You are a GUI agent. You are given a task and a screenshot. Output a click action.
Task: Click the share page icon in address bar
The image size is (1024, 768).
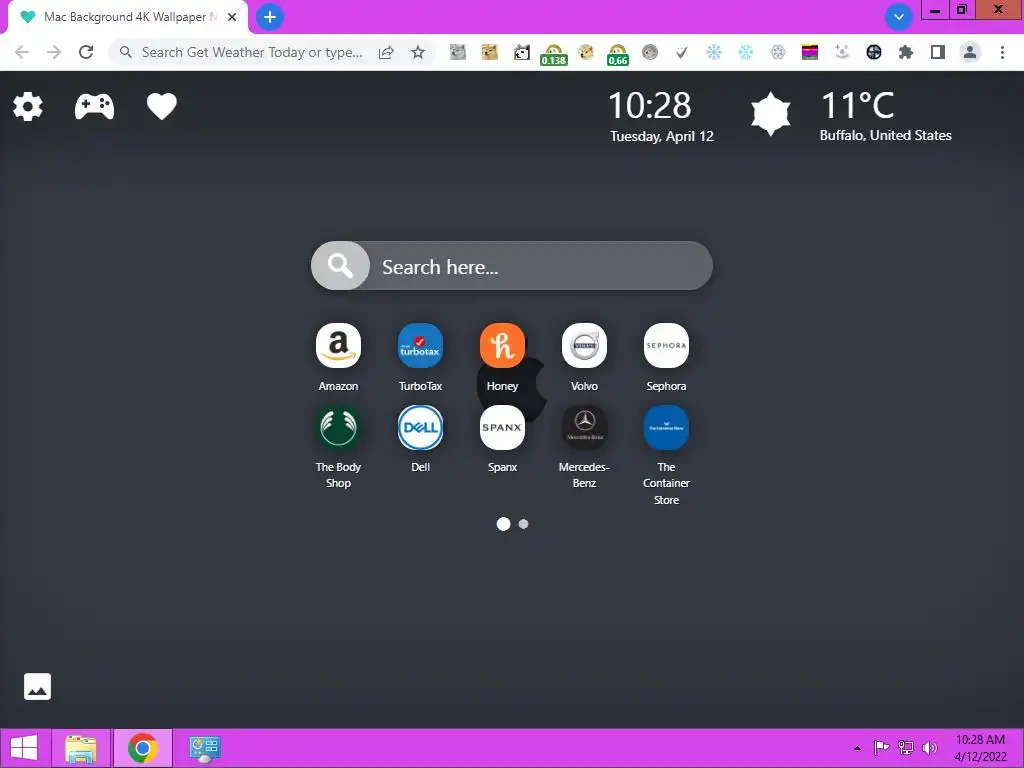386,52
